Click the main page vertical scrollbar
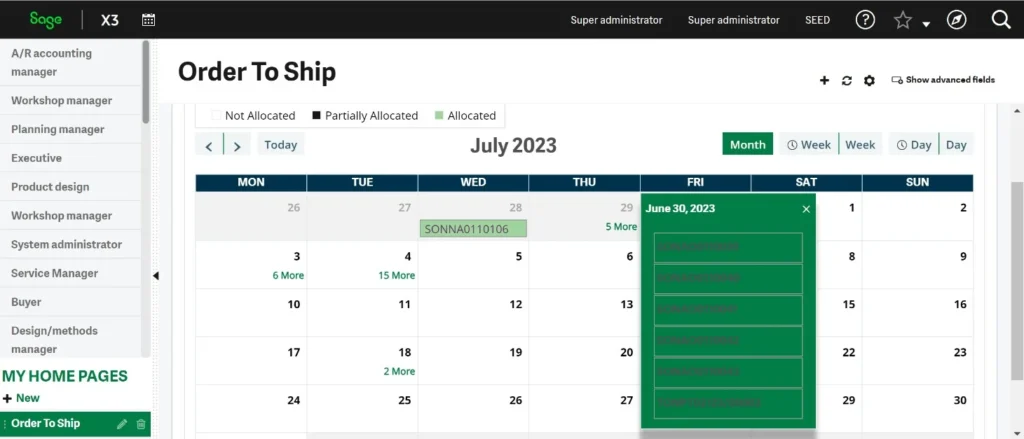Image resolution: width=1024 pixels, height=439 pixels. pos(1017,281)
